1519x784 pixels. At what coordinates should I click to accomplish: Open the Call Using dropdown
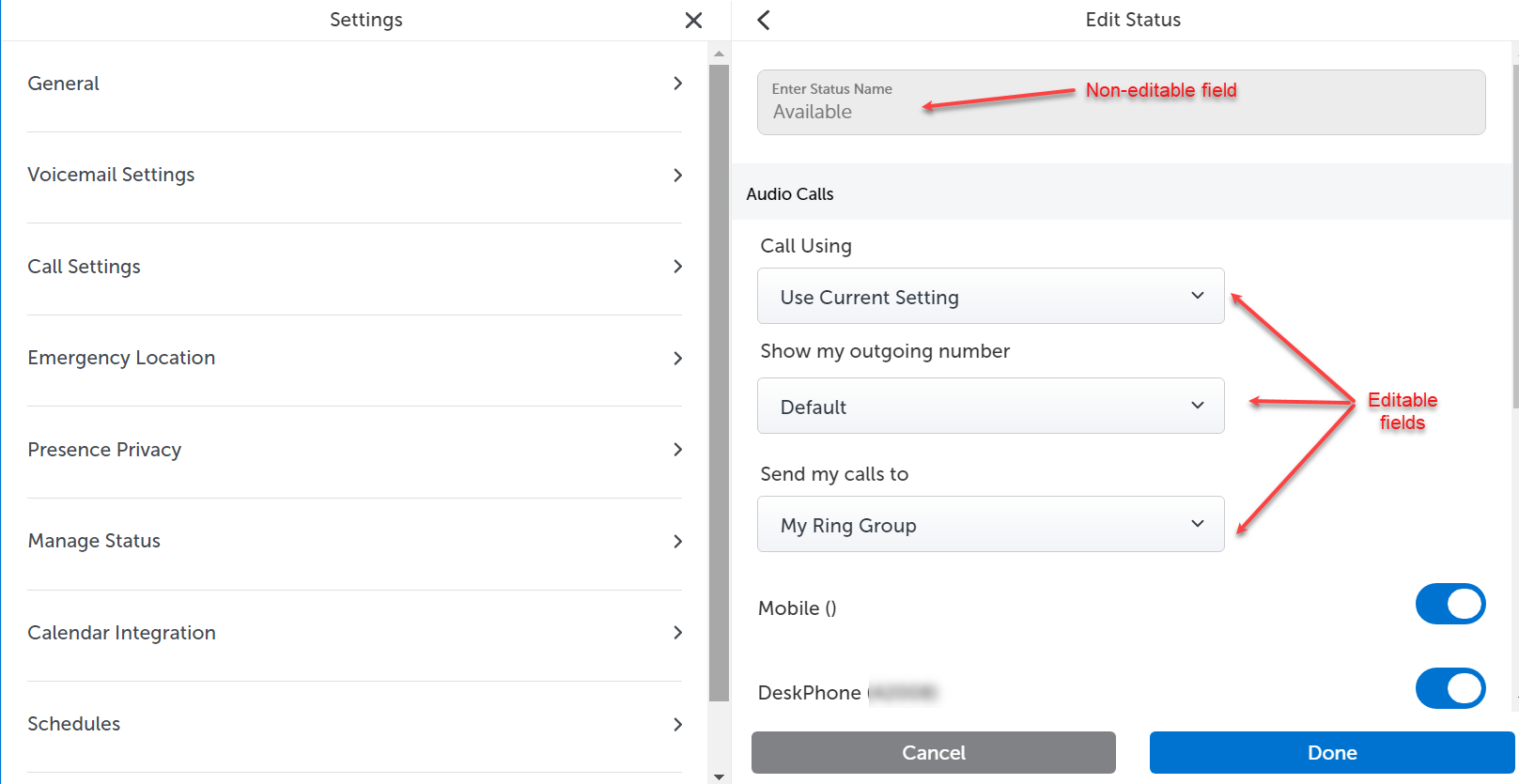[990, 296]
